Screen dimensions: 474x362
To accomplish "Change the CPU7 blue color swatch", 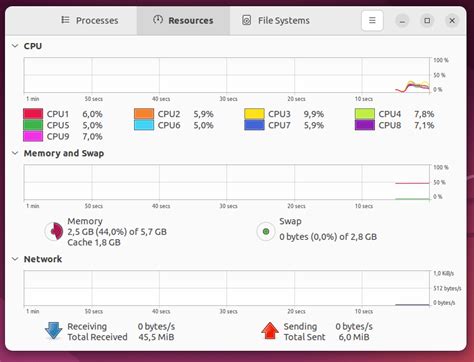I will click(x=254, y=125).
